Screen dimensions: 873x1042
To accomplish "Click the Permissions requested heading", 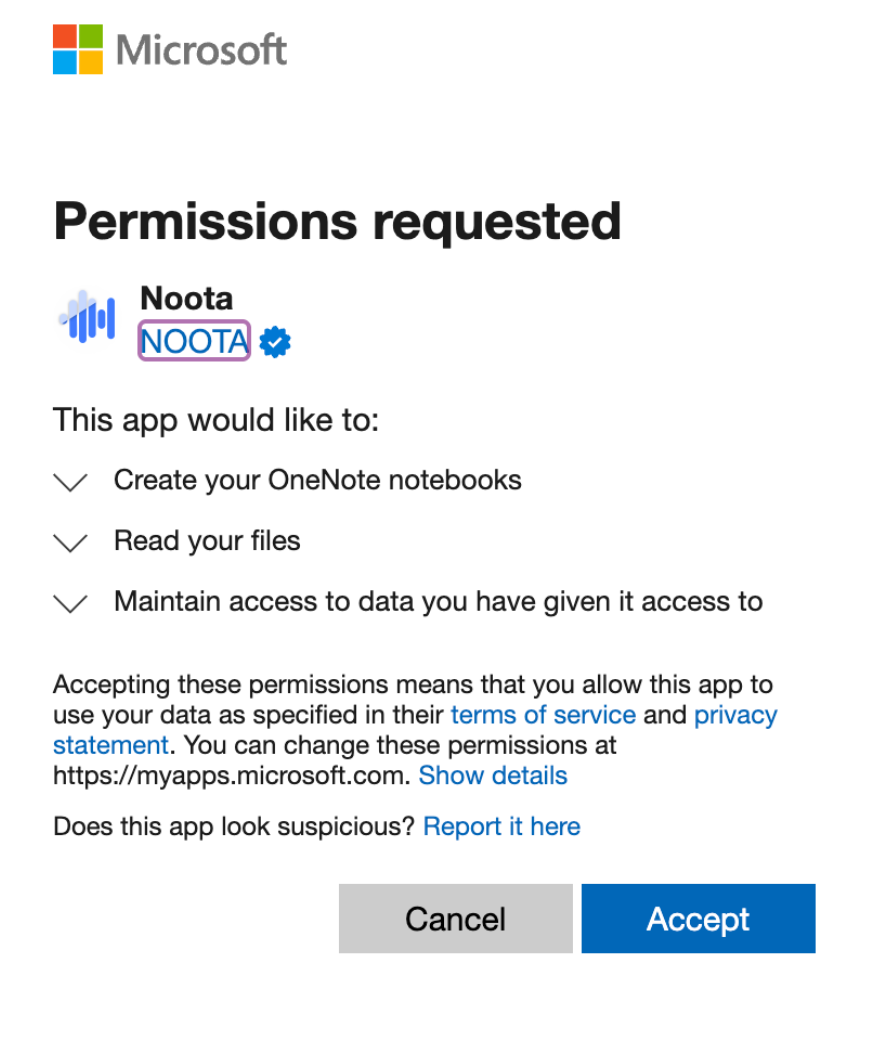I will (x=337, y=221).
